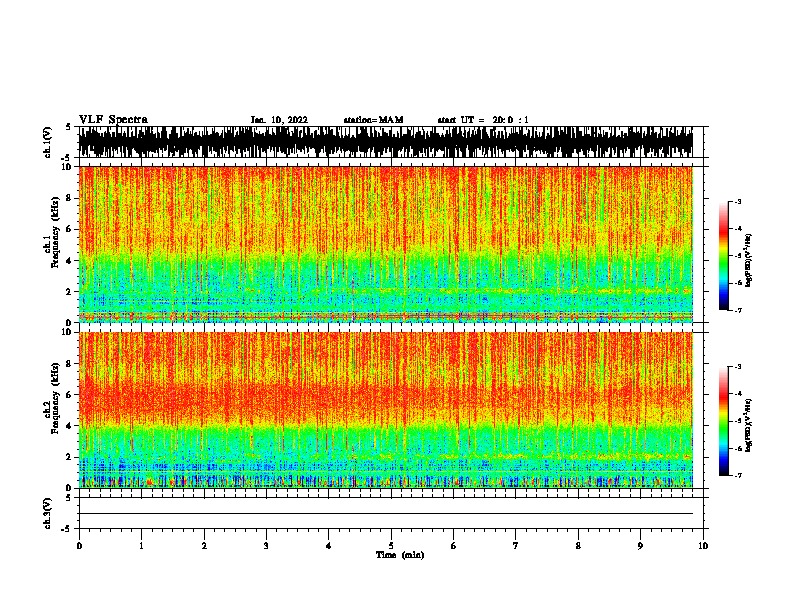Click the time axis tick label "1"
Viewport: 792px width, 612px height.
[x=141, y=546]
